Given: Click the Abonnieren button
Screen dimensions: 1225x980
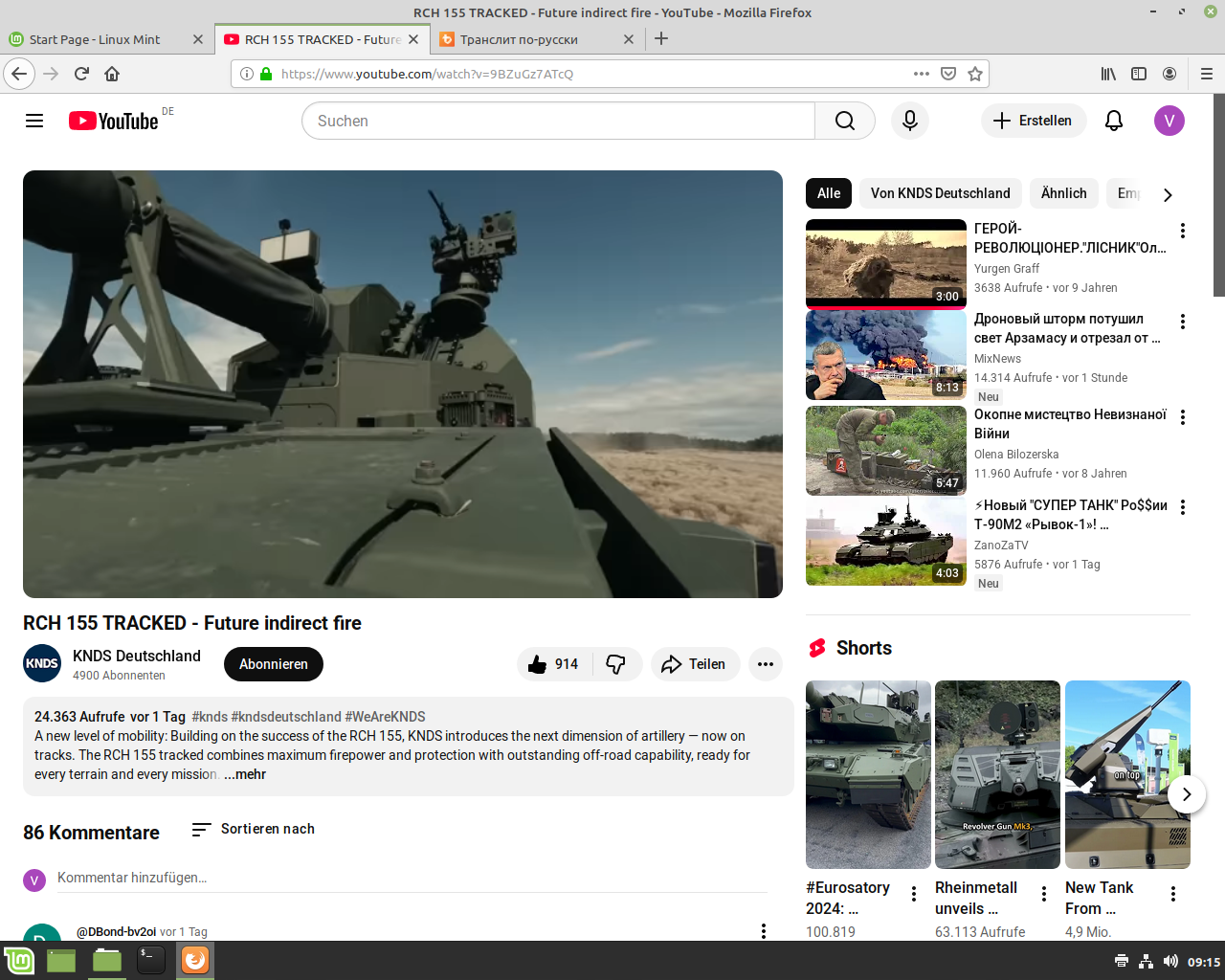Looking at the screenshot, I should tap(274, 664).
